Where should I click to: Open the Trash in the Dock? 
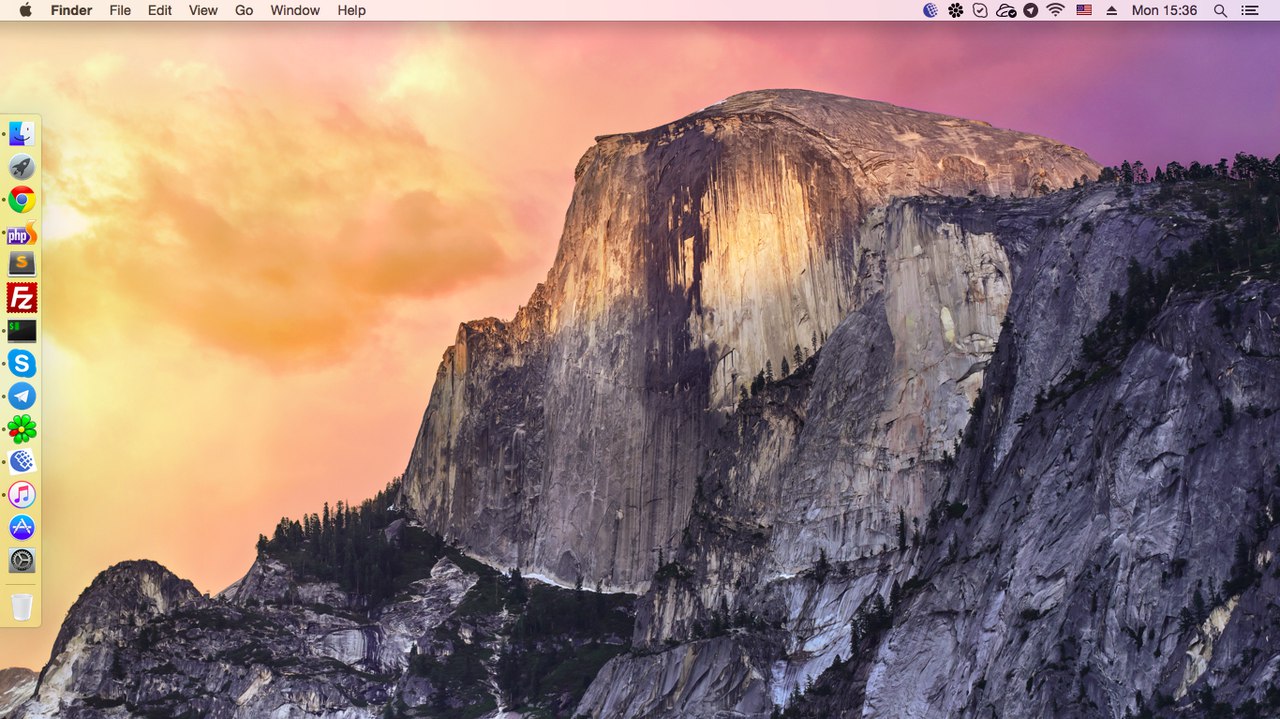(22, 606)
